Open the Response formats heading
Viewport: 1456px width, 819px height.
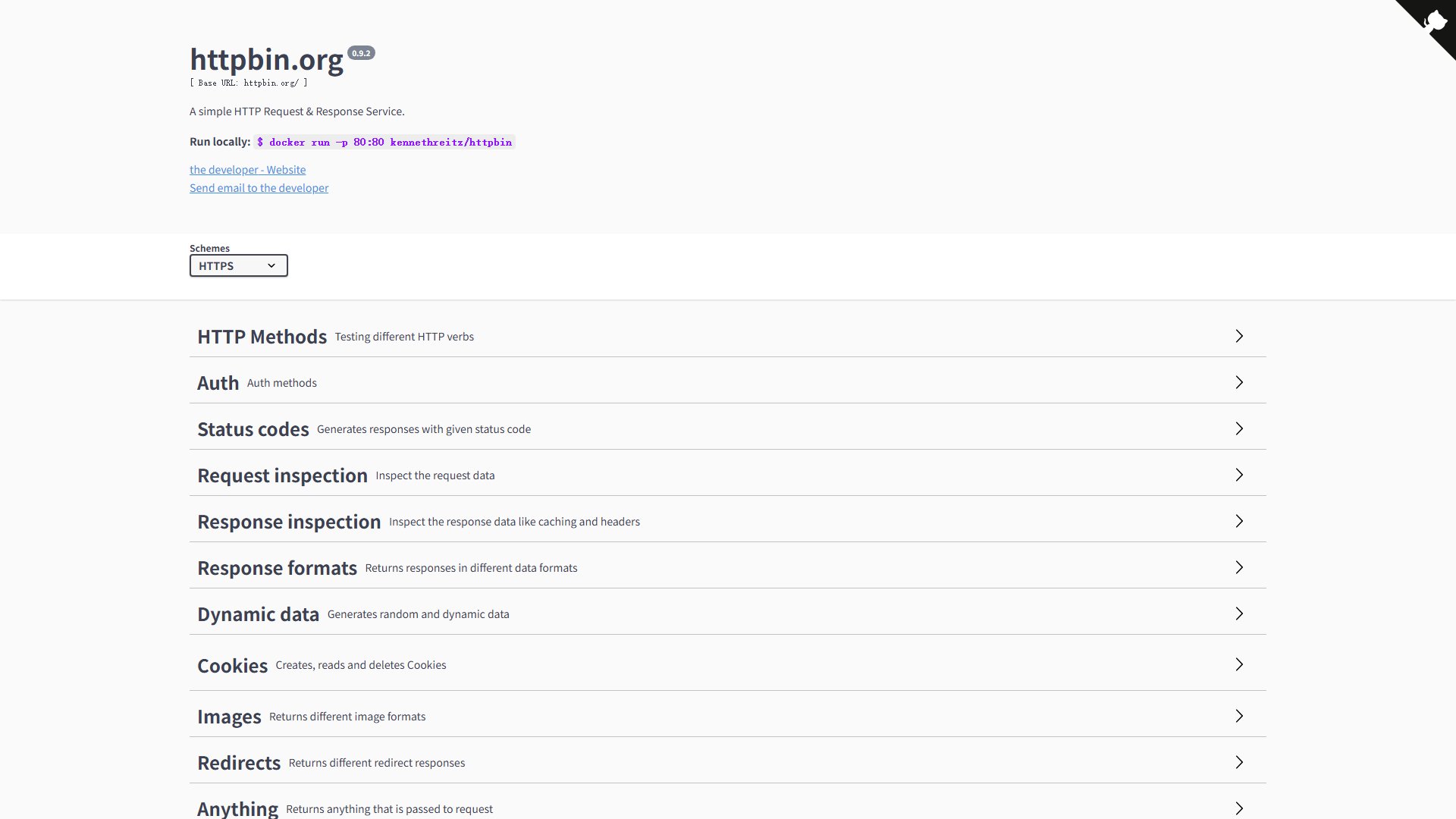tap(277, 568)
